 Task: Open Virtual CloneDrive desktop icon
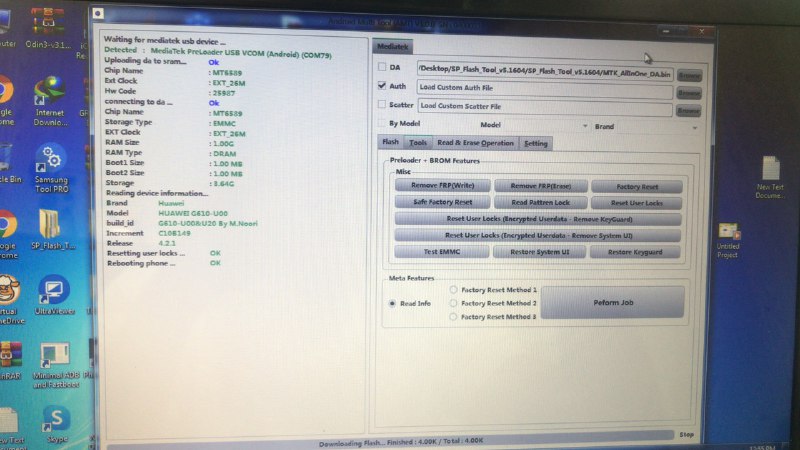click(10, 299)
